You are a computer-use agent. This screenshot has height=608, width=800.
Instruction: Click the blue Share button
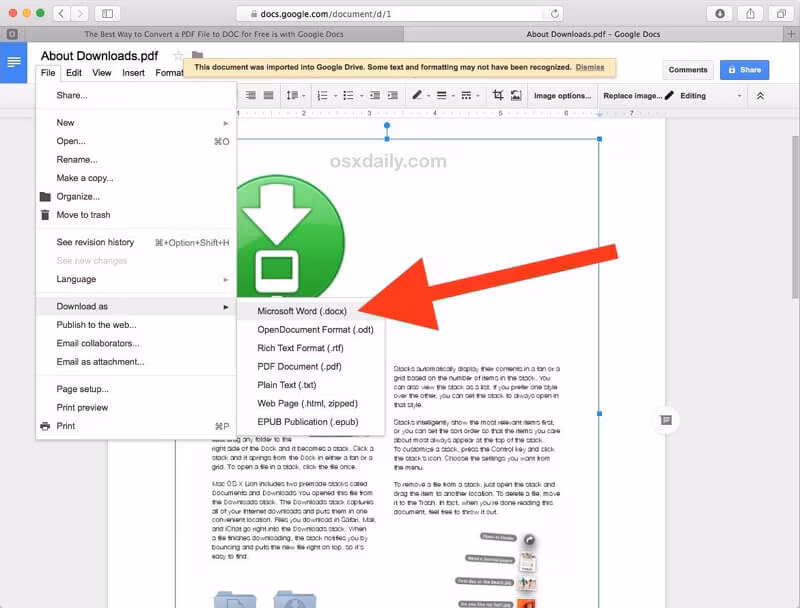pos(744,70)
